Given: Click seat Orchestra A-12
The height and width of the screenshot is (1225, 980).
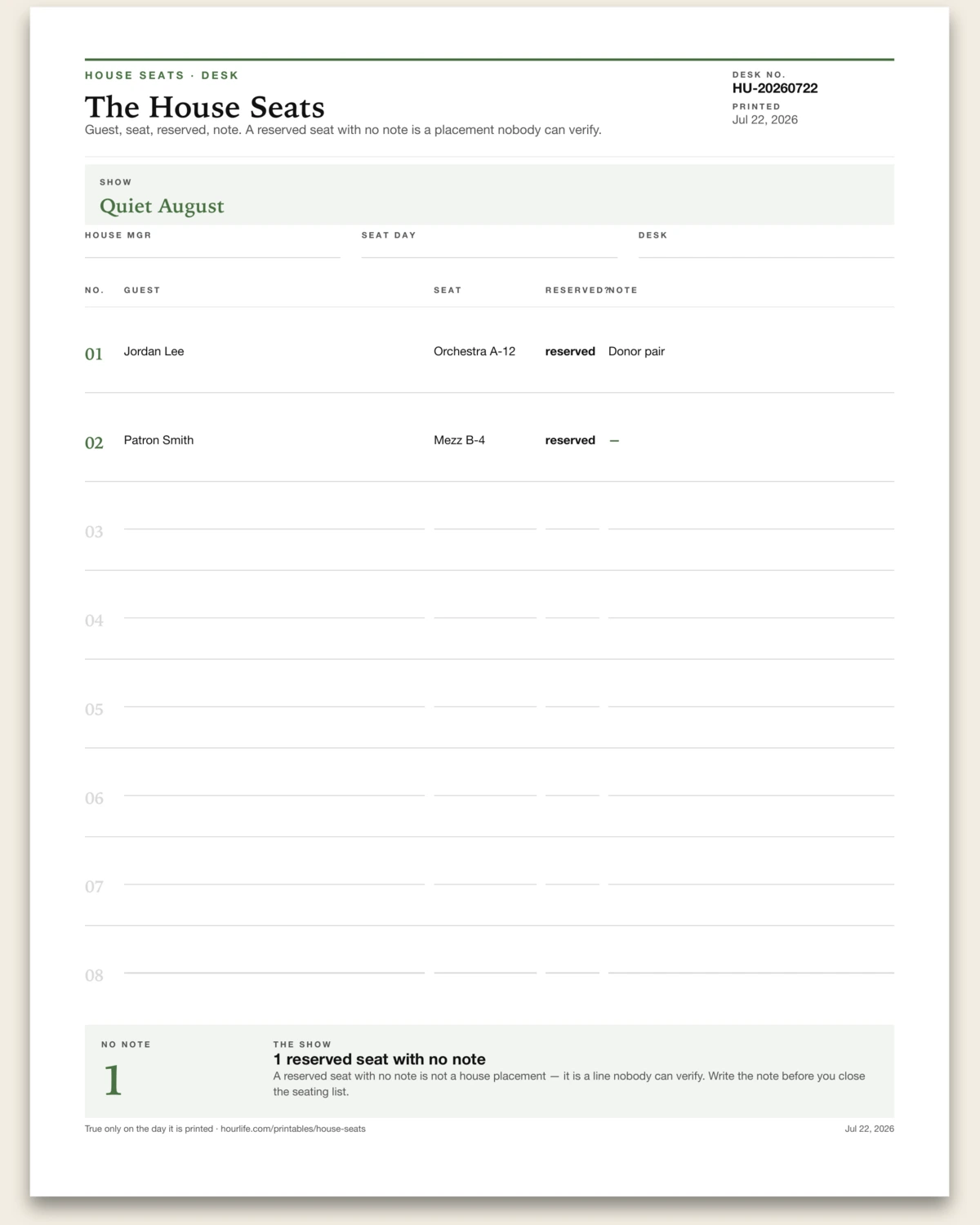Looking at the screenshot, I should 474,351.
